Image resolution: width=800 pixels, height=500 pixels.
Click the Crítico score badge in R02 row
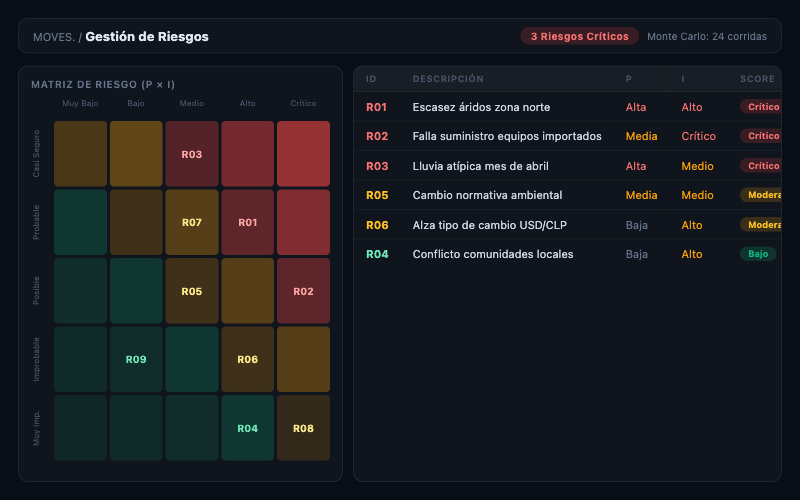click(761, 136)
